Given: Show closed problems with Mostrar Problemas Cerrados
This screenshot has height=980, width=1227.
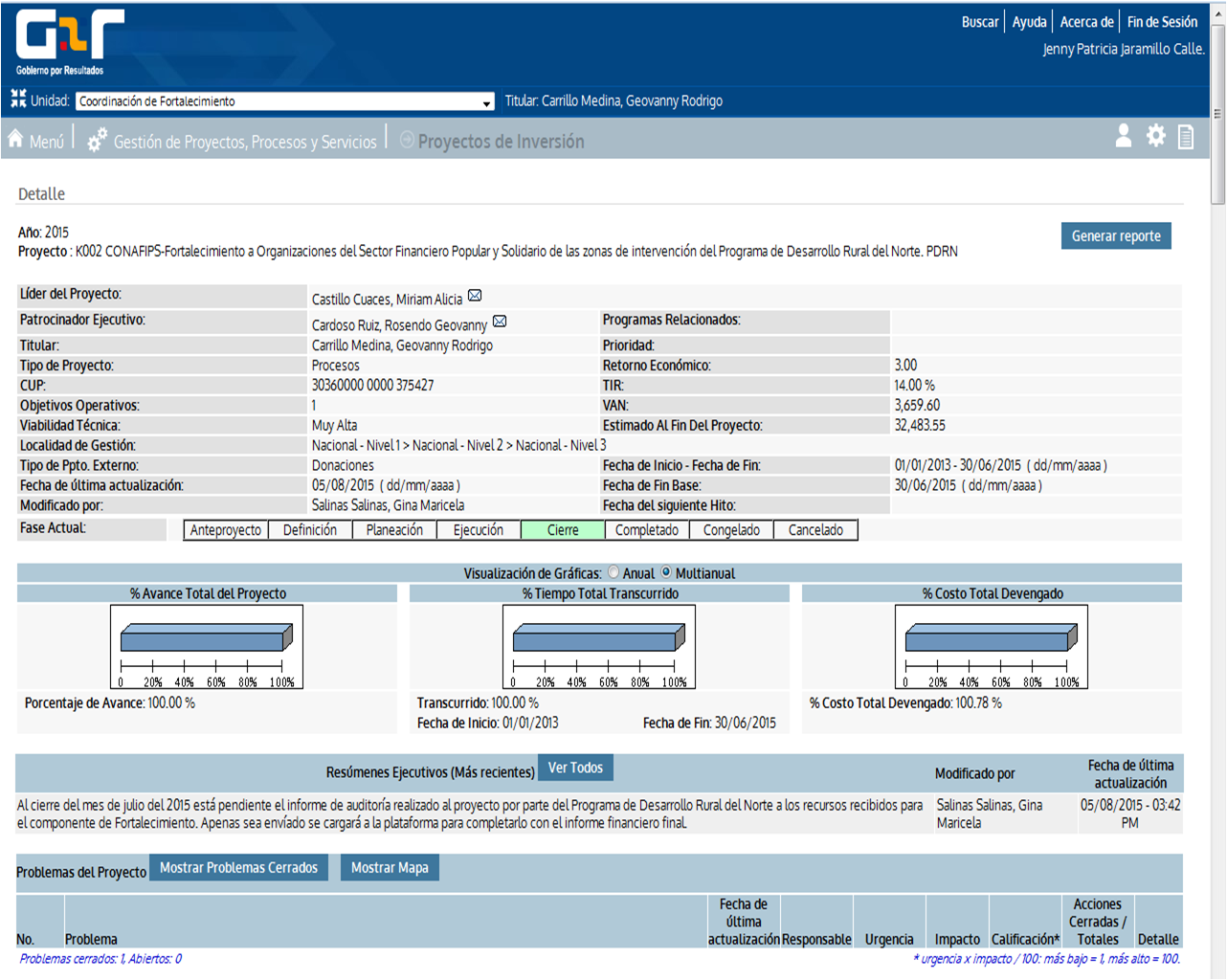Looking at the screenshot, I should pyautogui.click(x=238, y=867).
